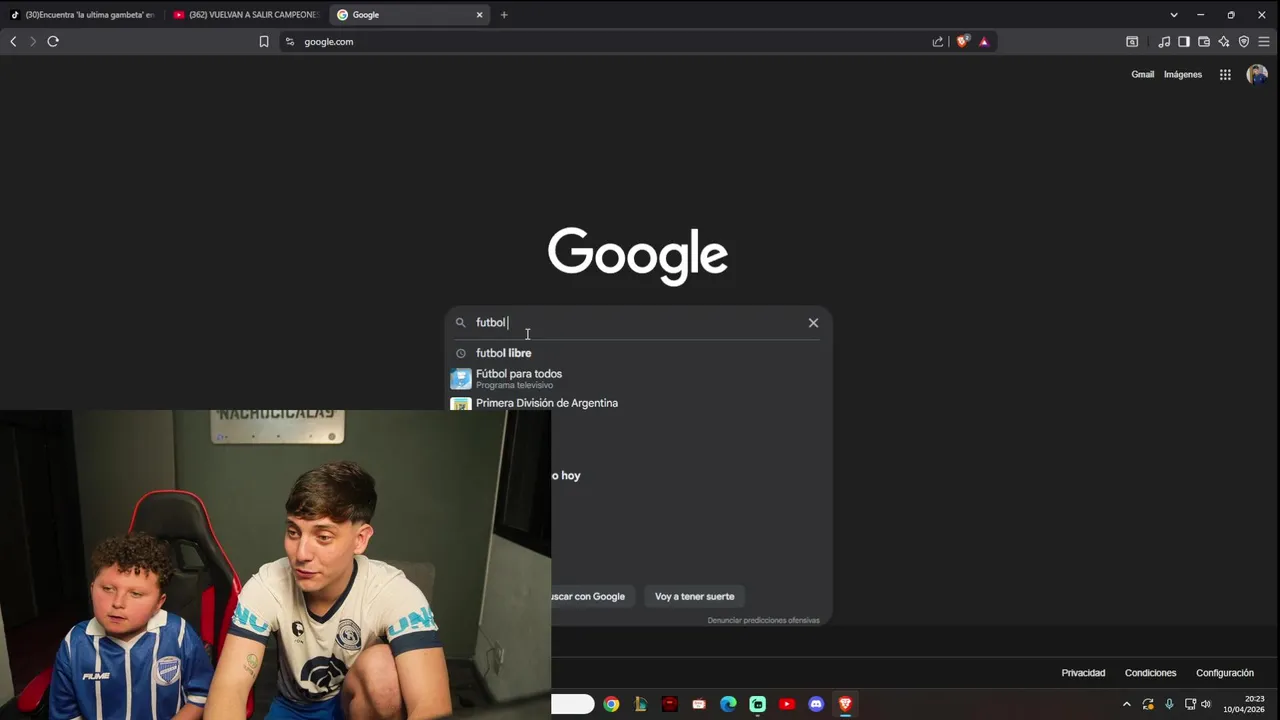1280x720 pixels.
Task: Open Discord from the taskbar
Action: (816, 704)
